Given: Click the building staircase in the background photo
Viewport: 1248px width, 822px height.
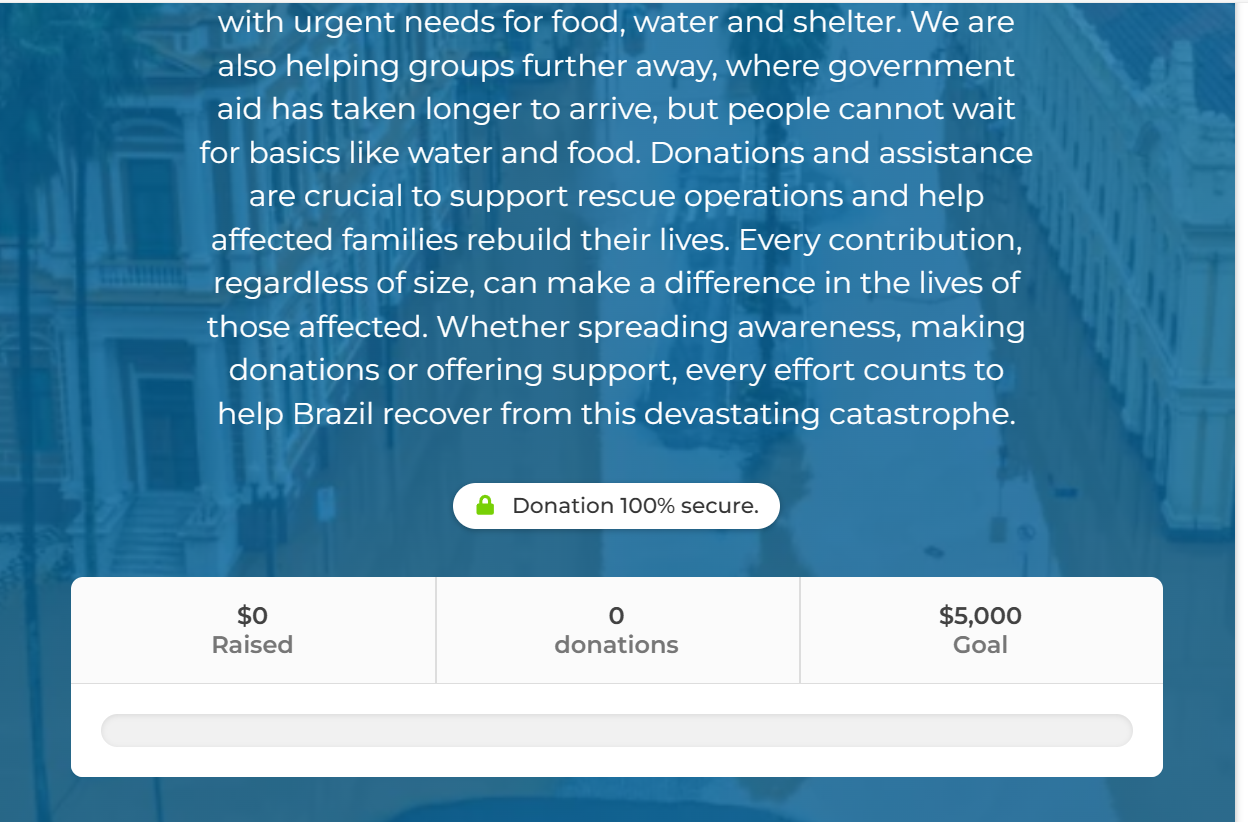Looking at the screenshot, I should point(150,530).
